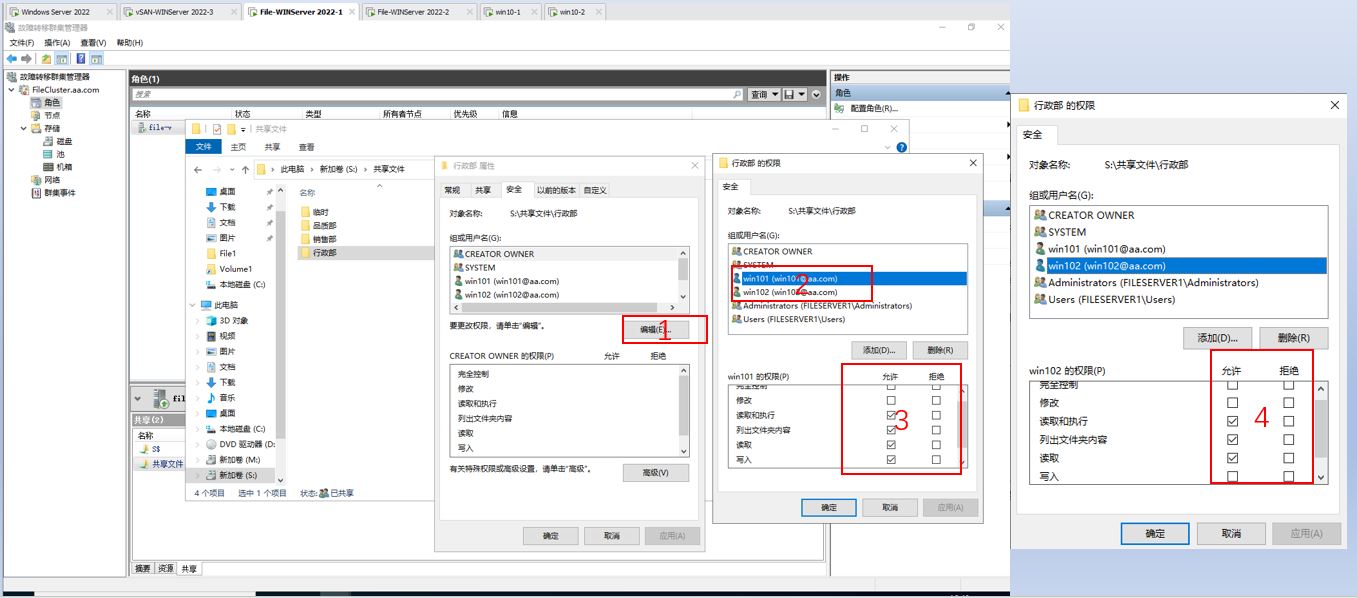Click the back navigation arrow in cluster manager toolbar
This screenshot has width=1357, height=598.
(x=11, y=58)
